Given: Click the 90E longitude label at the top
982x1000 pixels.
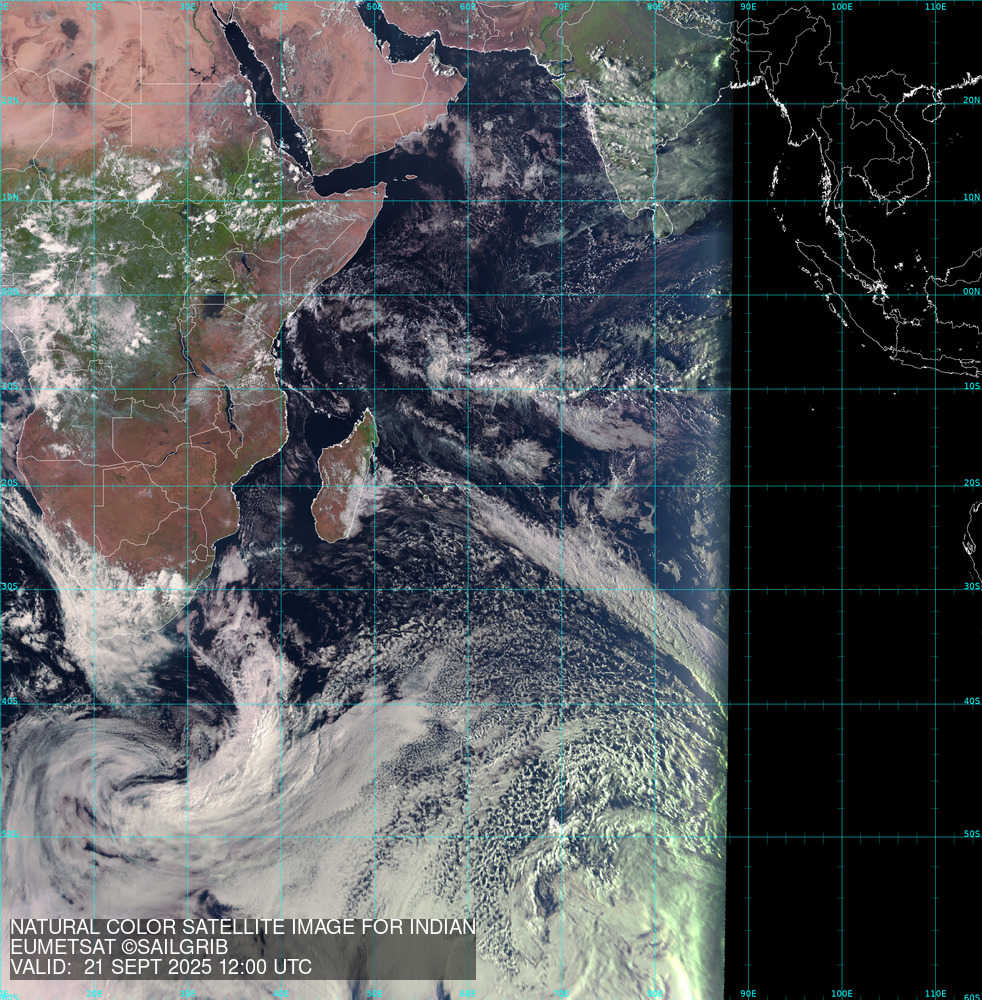Looking at the screenshot, I should click(x=748, y=6).
